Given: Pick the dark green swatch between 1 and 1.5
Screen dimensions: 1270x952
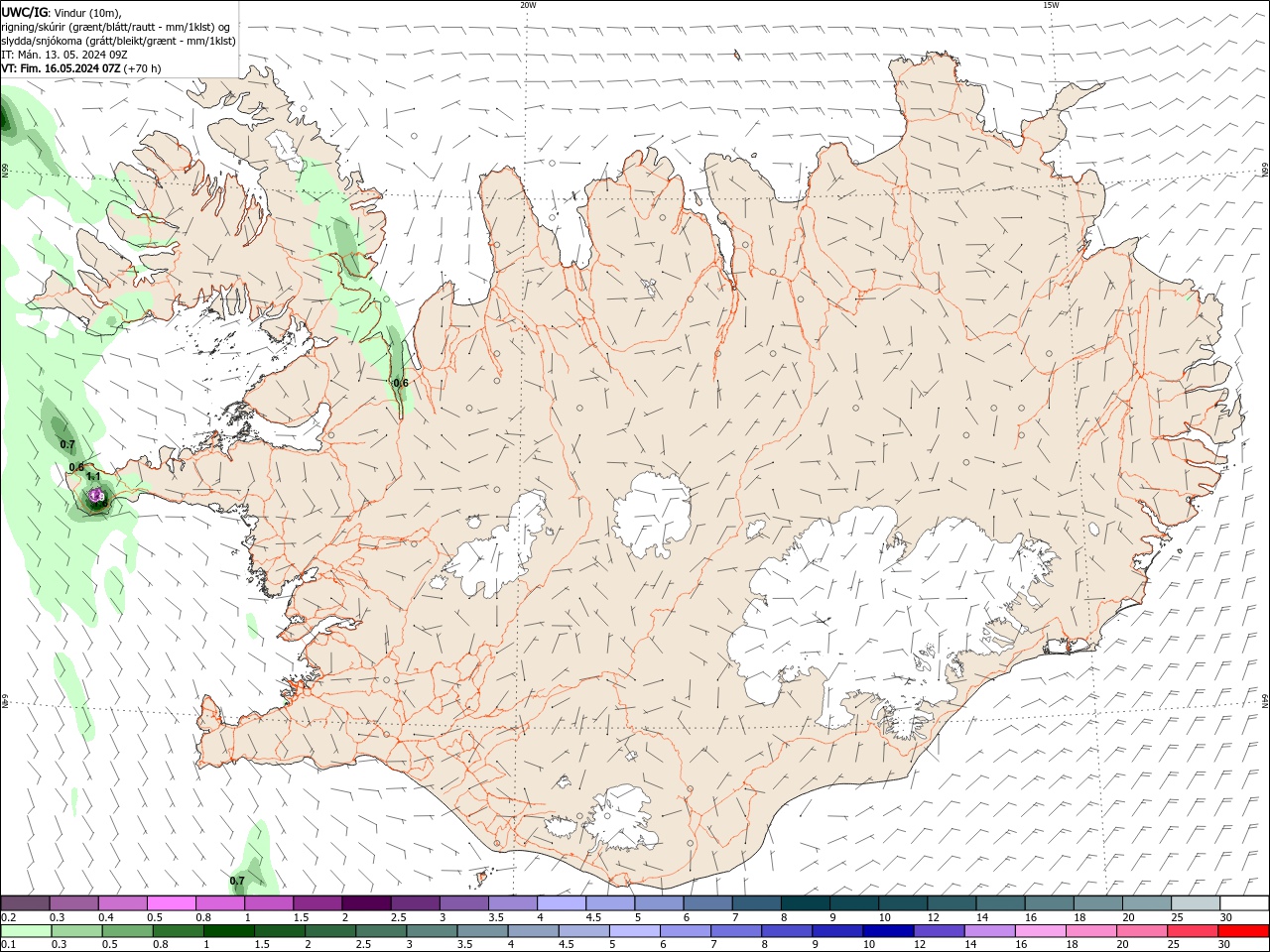Looking at the screenshot, I should point(228,931).
